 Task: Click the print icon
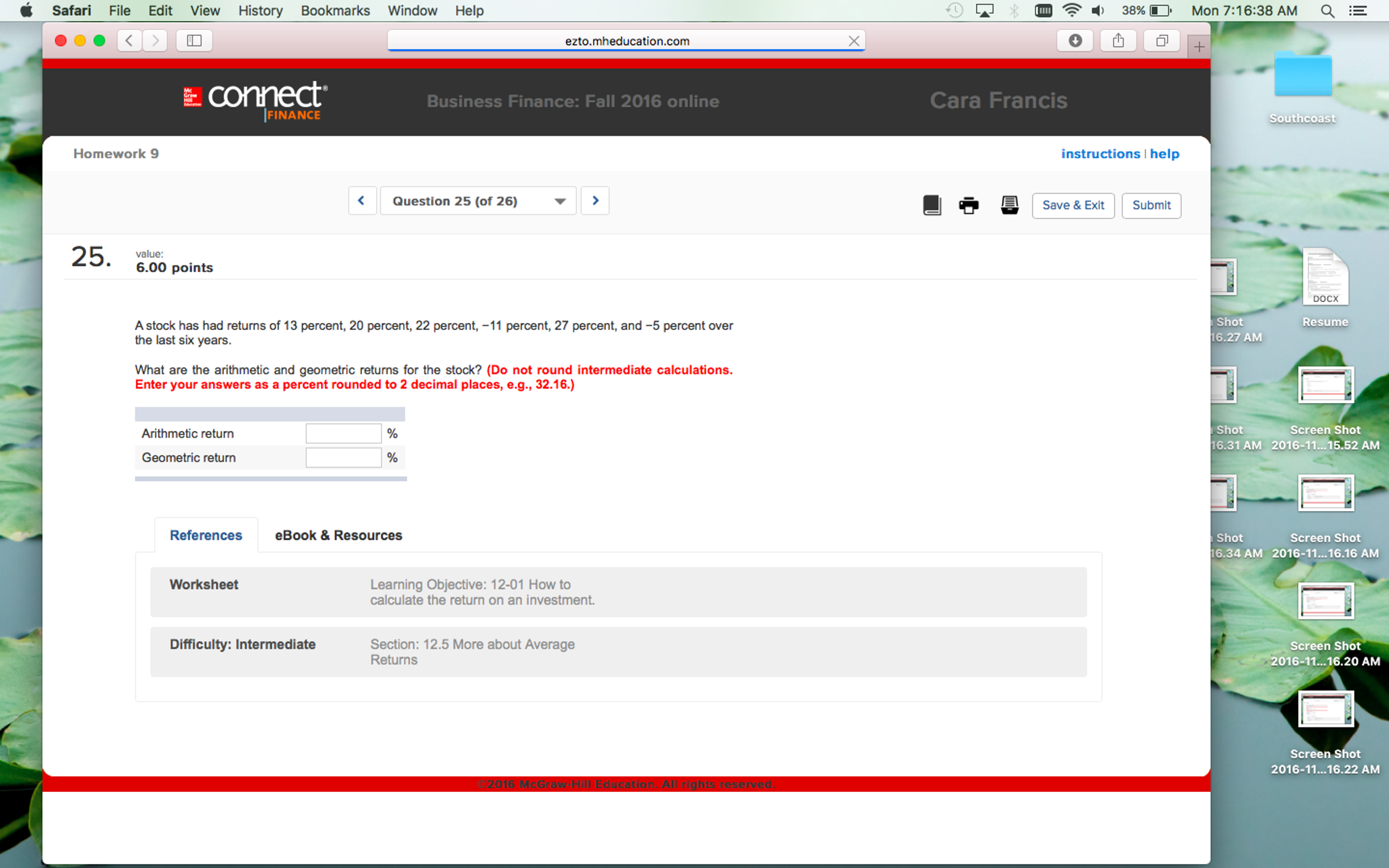coord(968,204)
